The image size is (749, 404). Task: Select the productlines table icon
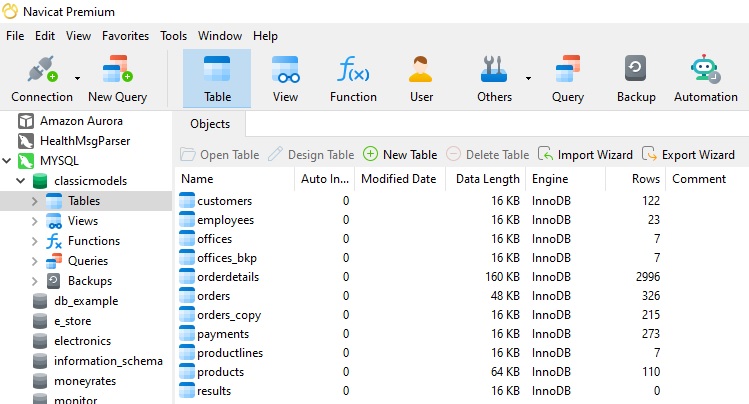[187, 353]
